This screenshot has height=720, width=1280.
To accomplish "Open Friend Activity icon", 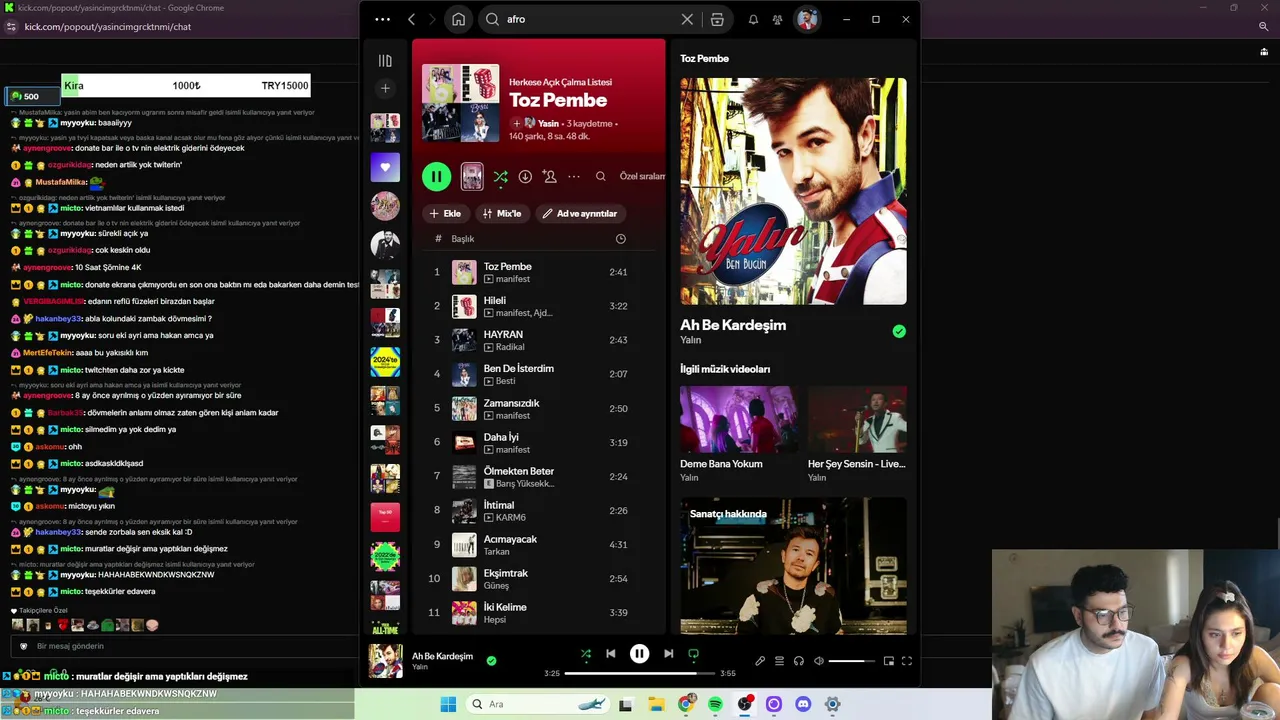I will [x=777, y=19].
